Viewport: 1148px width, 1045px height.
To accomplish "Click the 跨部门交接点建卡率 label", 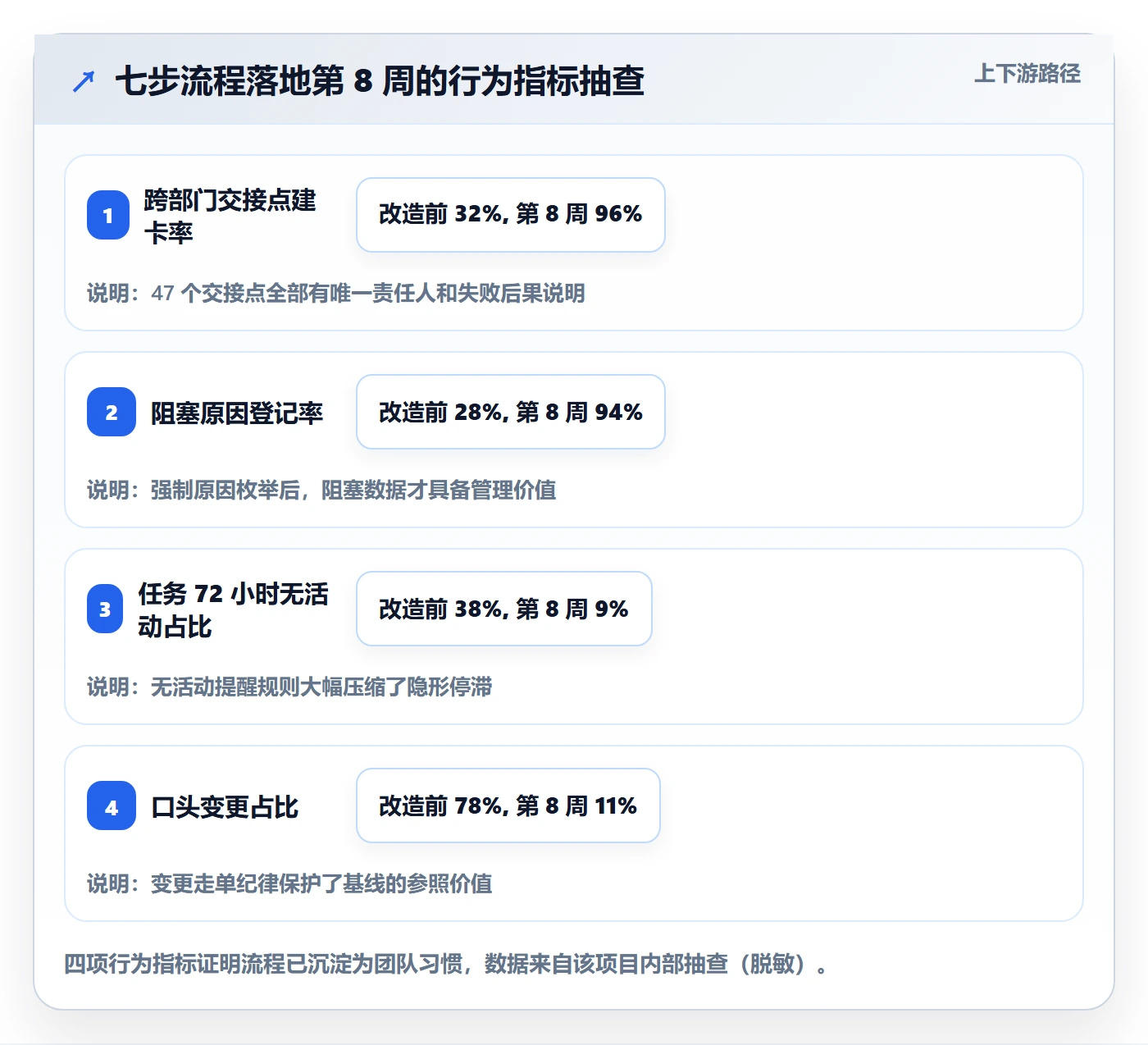I will point(230,216).
